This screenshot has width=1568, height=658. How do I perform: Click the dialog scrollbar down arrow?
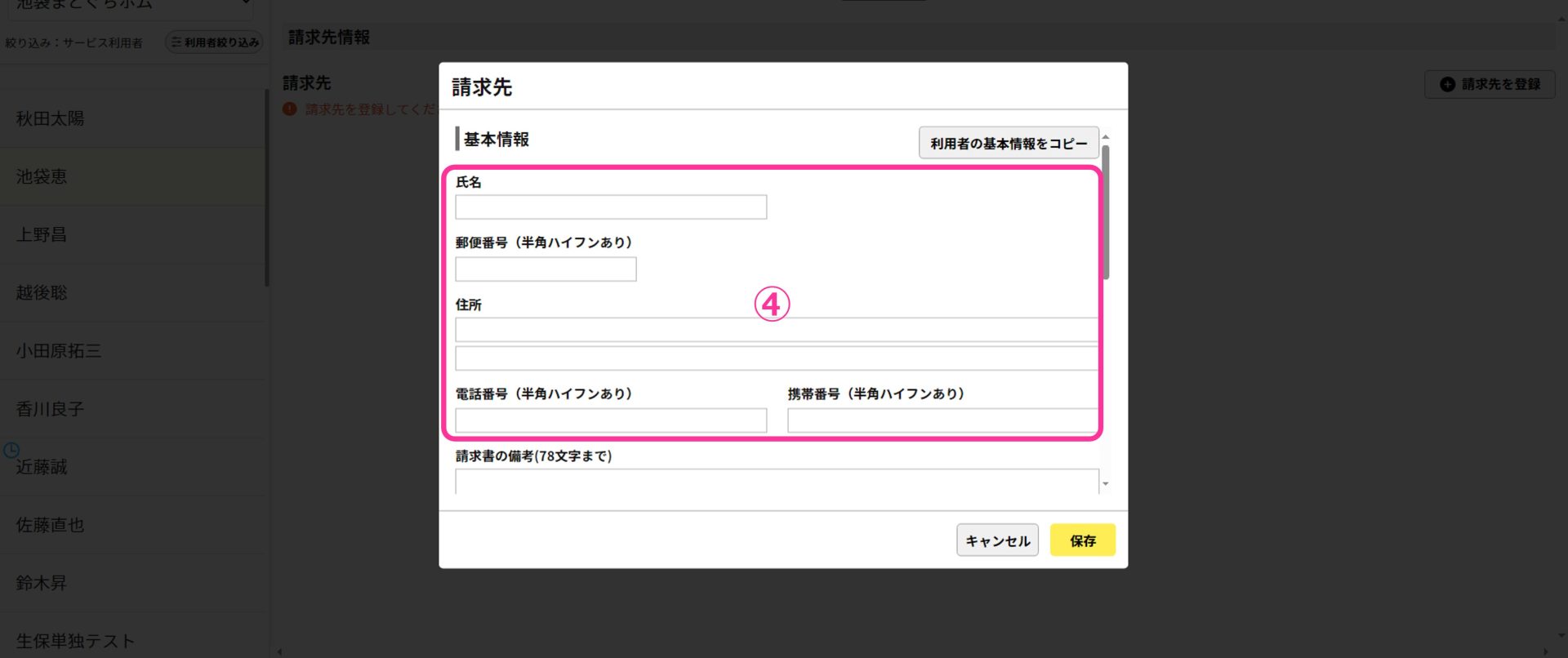click(1106, 484)
